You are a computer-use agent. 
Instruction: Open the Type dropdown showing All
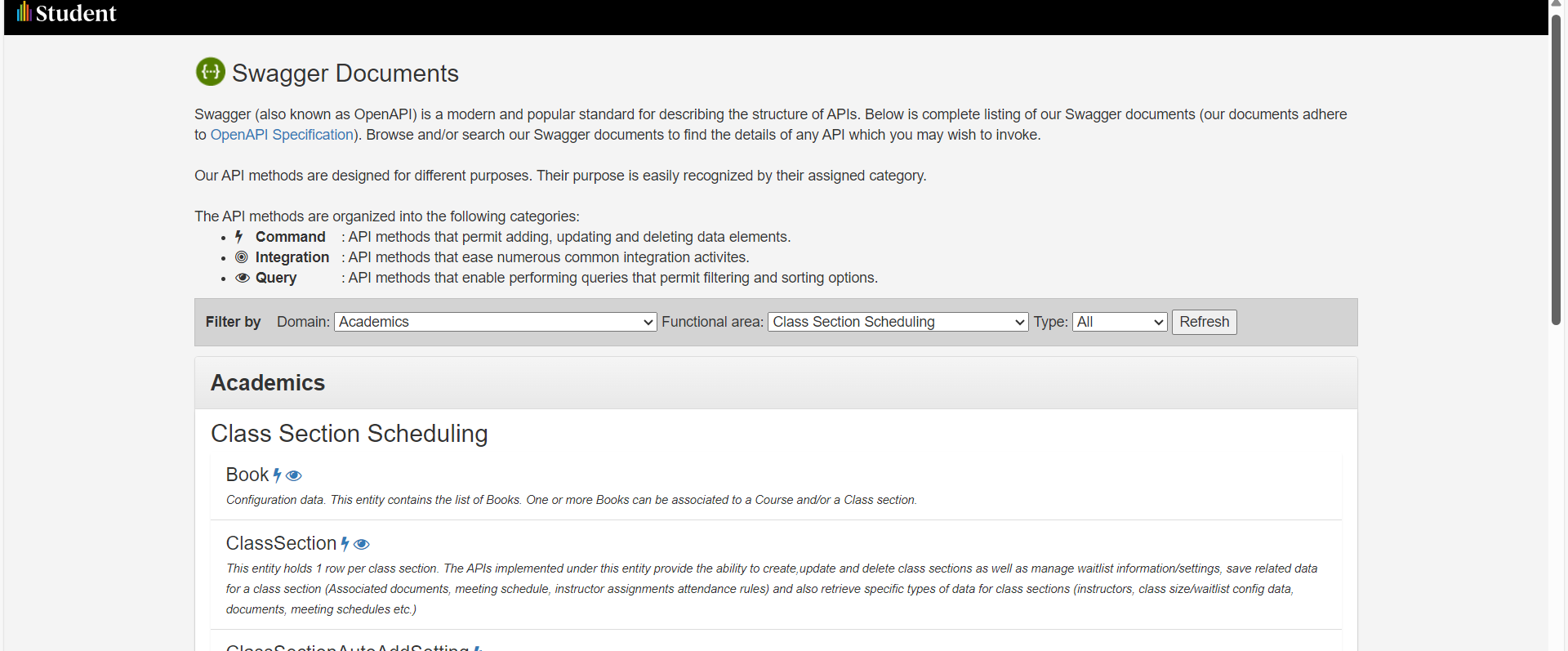(1120, 322)
